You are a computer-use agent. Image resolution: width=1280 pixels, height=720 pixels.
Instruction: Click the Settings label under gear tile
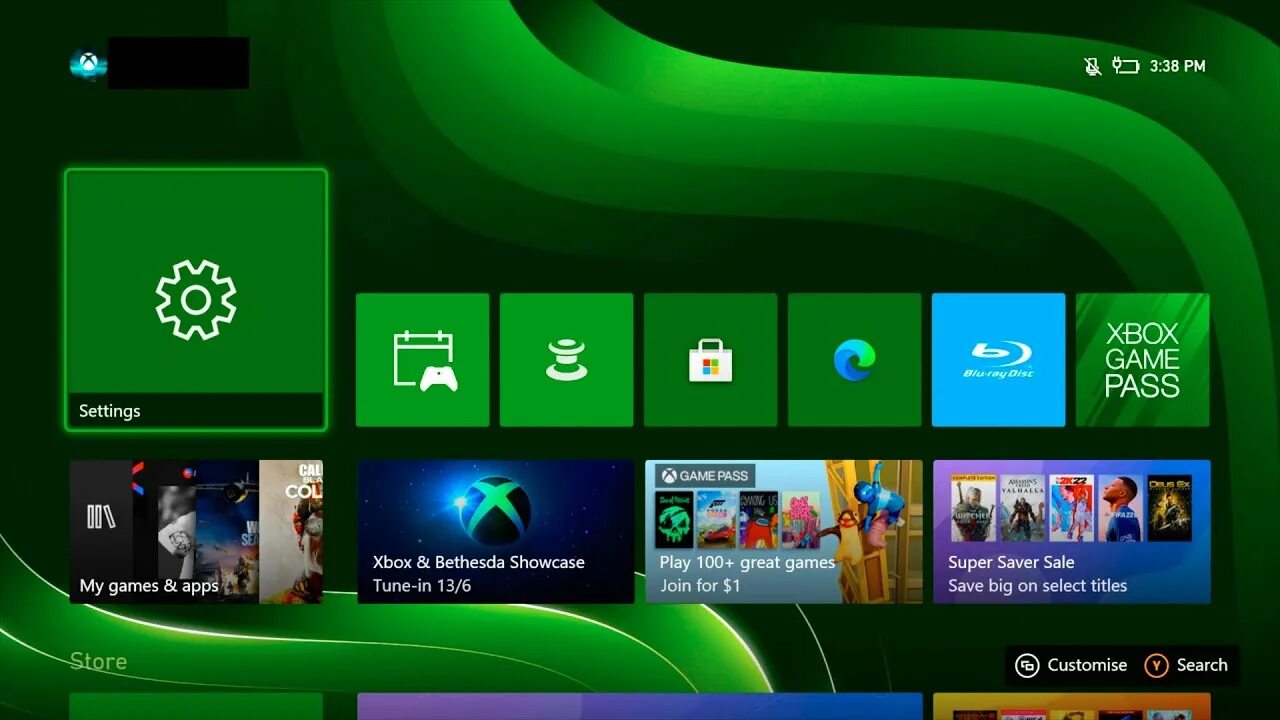pyautogui.click(x=109, y=411)
